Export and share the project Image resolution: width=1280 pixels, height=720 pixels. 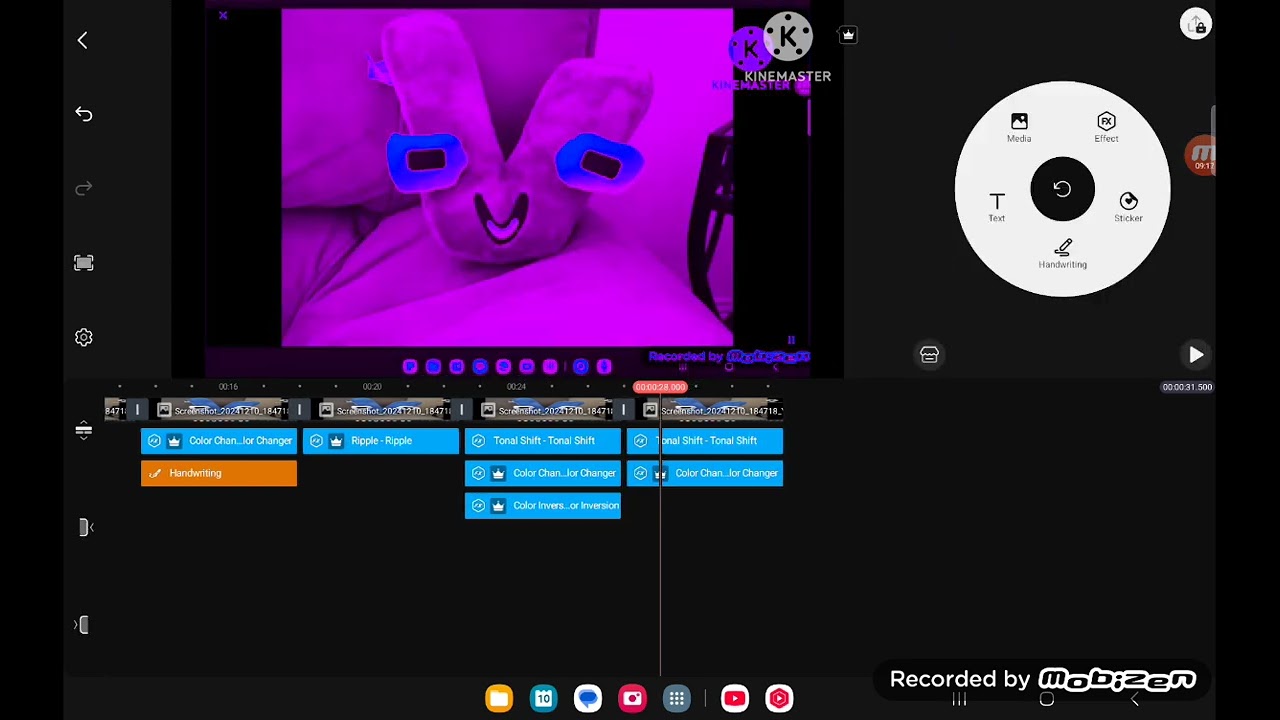pyautogui.click(x=1195, y=25)
